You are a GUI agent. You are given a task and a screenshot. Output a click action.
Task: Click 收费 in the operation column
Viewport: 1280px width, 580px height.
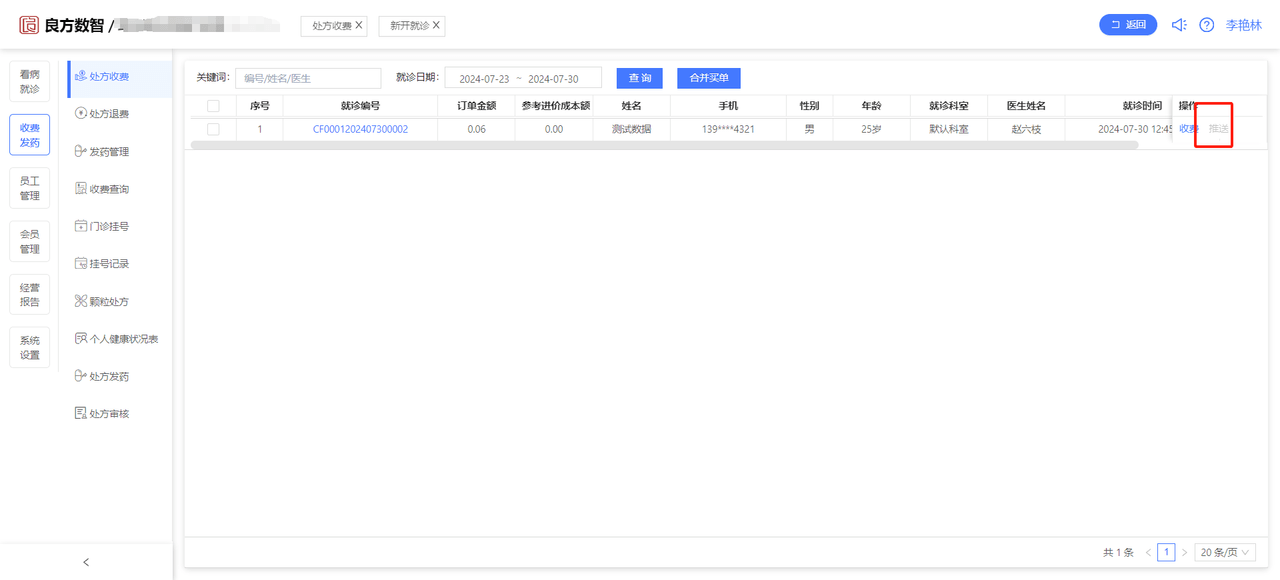(1188, 129)
